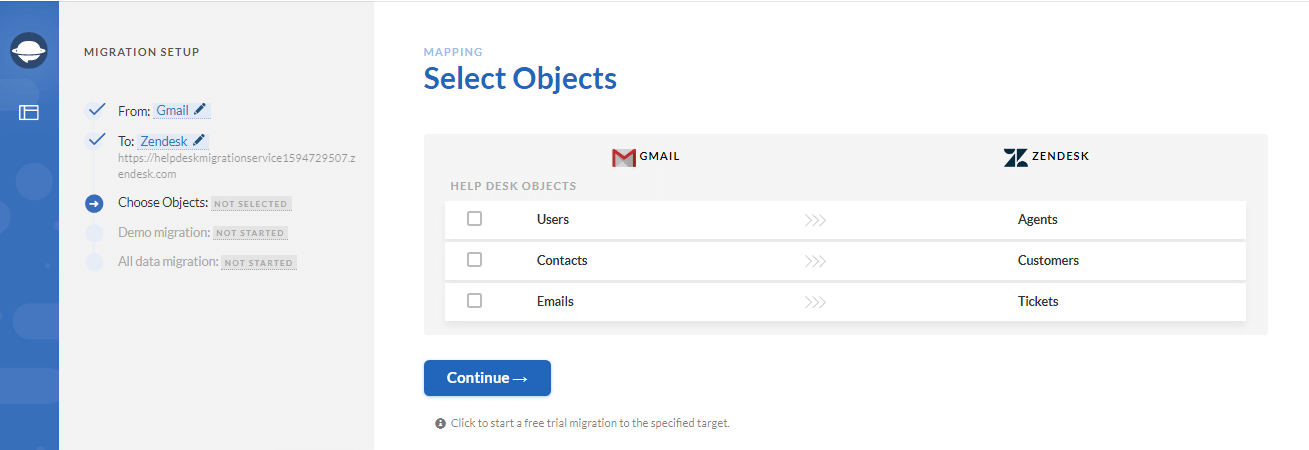
Task: Click arrows between Emails and Tickets
Action: click(x=815, y=302)
